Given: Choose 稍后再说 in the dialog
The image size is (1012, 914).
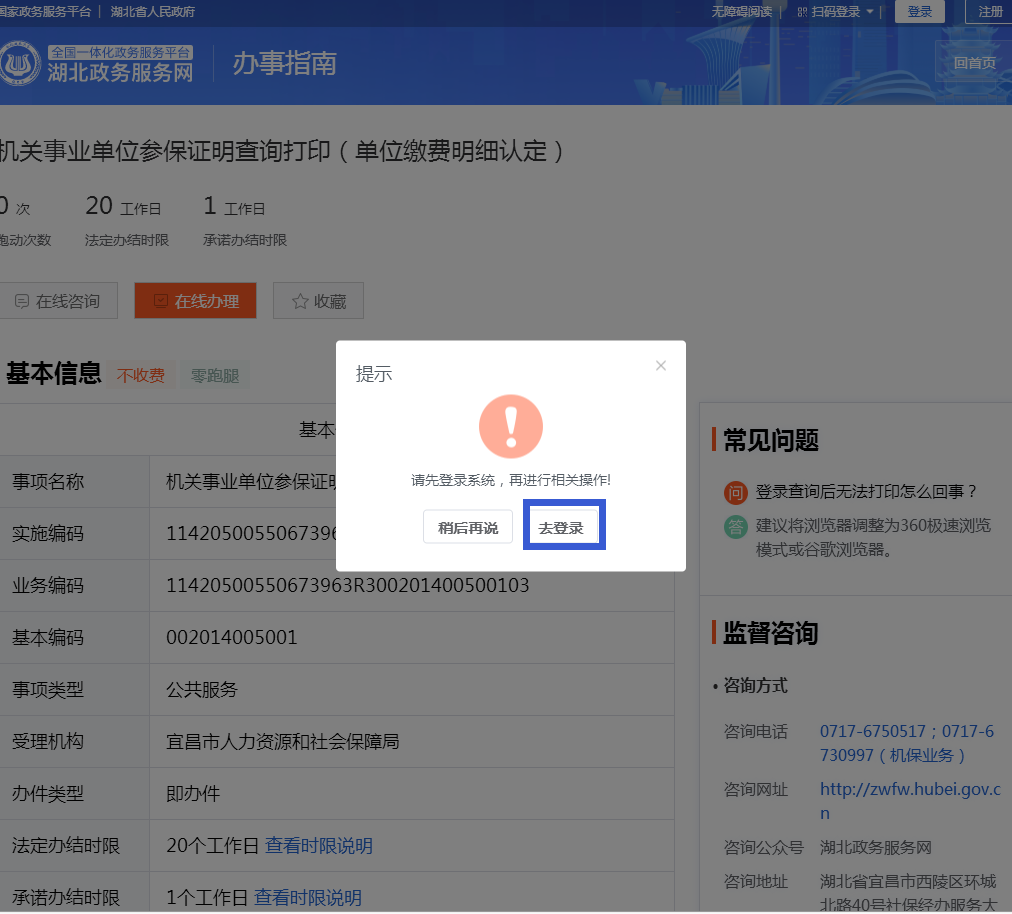Looking at the screenshot, I should coord(467,527).
